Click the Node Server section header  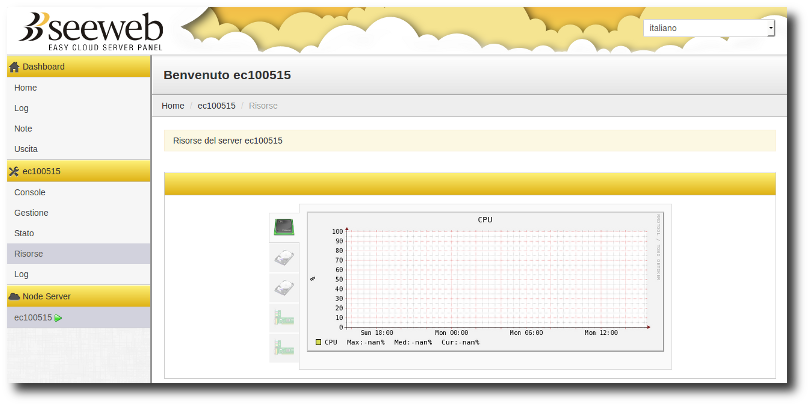point(79,296)
